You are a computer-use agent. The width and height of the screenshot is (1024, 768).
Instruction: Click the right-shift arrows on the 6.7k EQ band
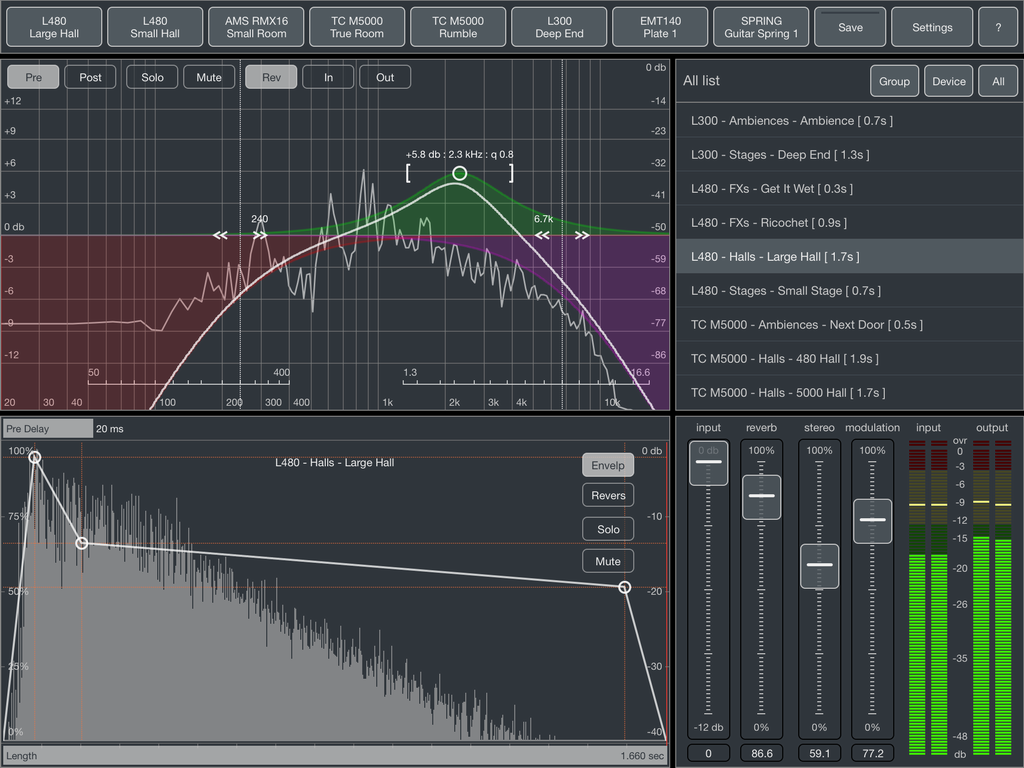(x=583, y=234)
